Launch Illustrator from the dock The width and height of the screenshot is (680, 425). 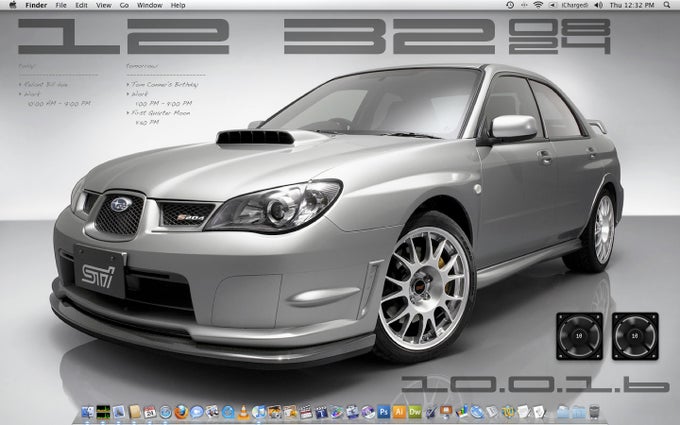point(399,412)
